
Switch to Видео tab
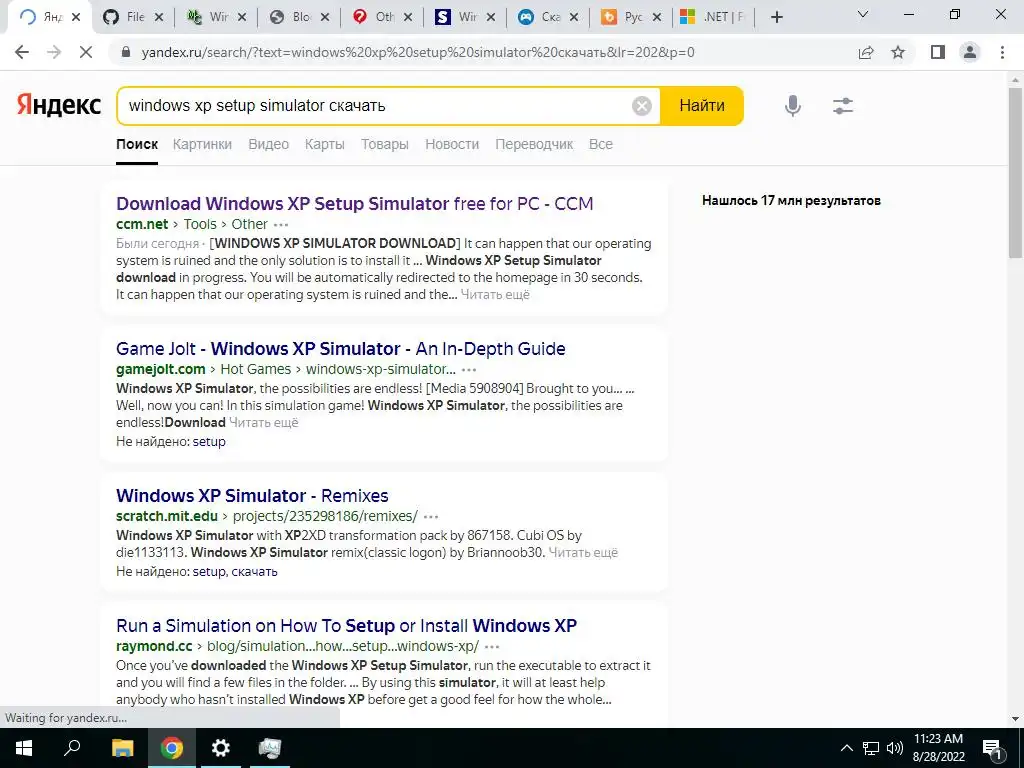pos(268,144)
